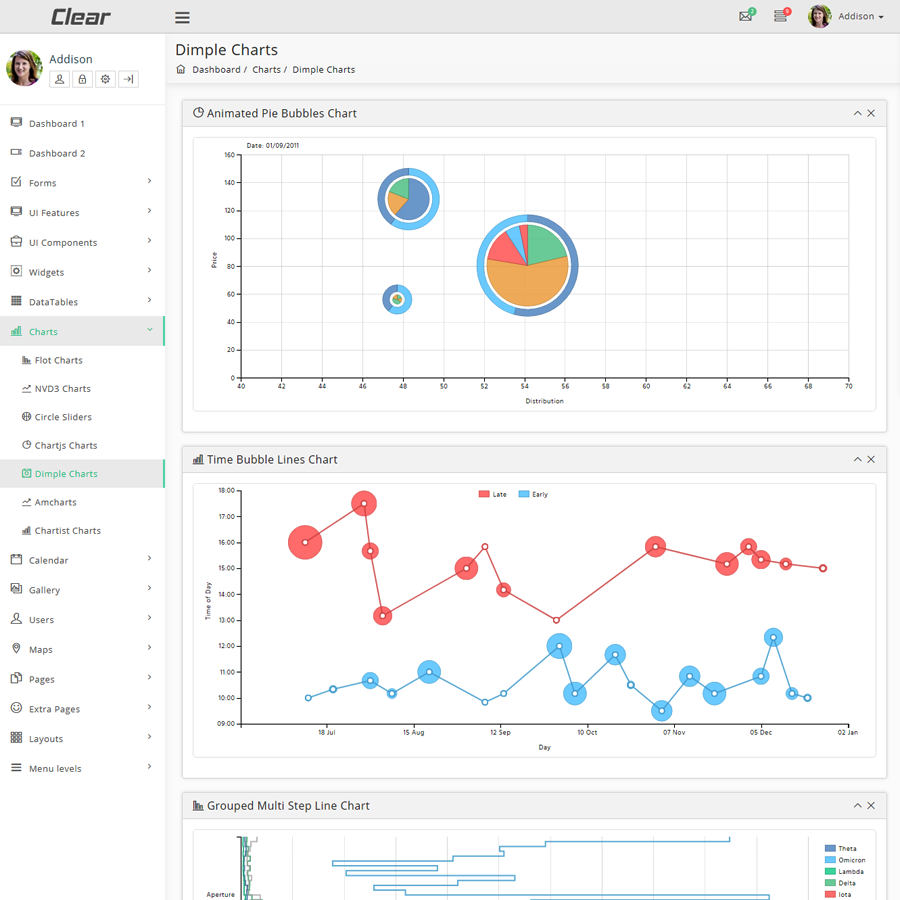Screen dimensions: 900x900
Task: Click the large orange pie bubble
Action: tap(527, 282)
